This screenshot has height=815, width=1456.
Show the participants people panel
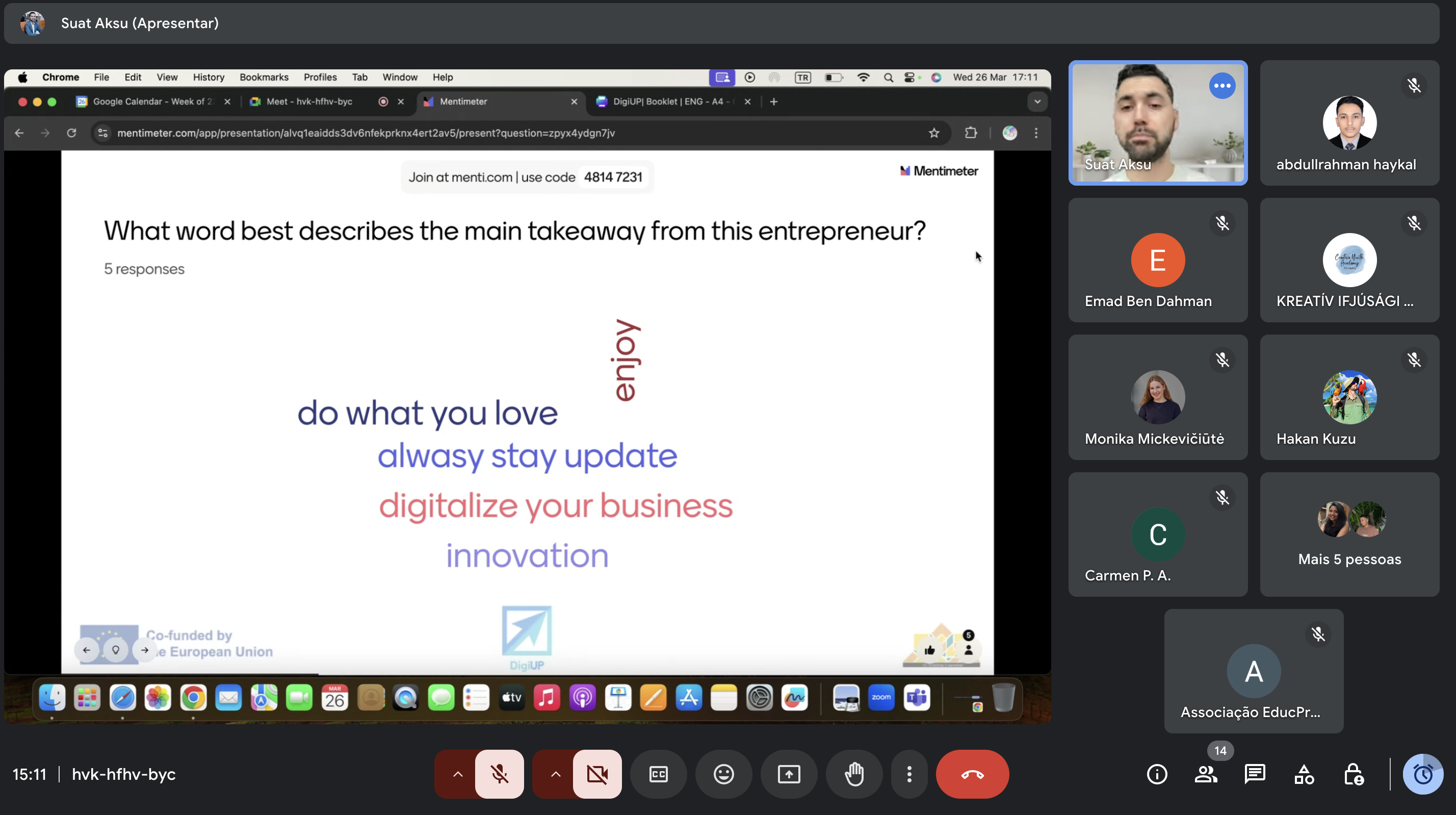coord(1206,774)
